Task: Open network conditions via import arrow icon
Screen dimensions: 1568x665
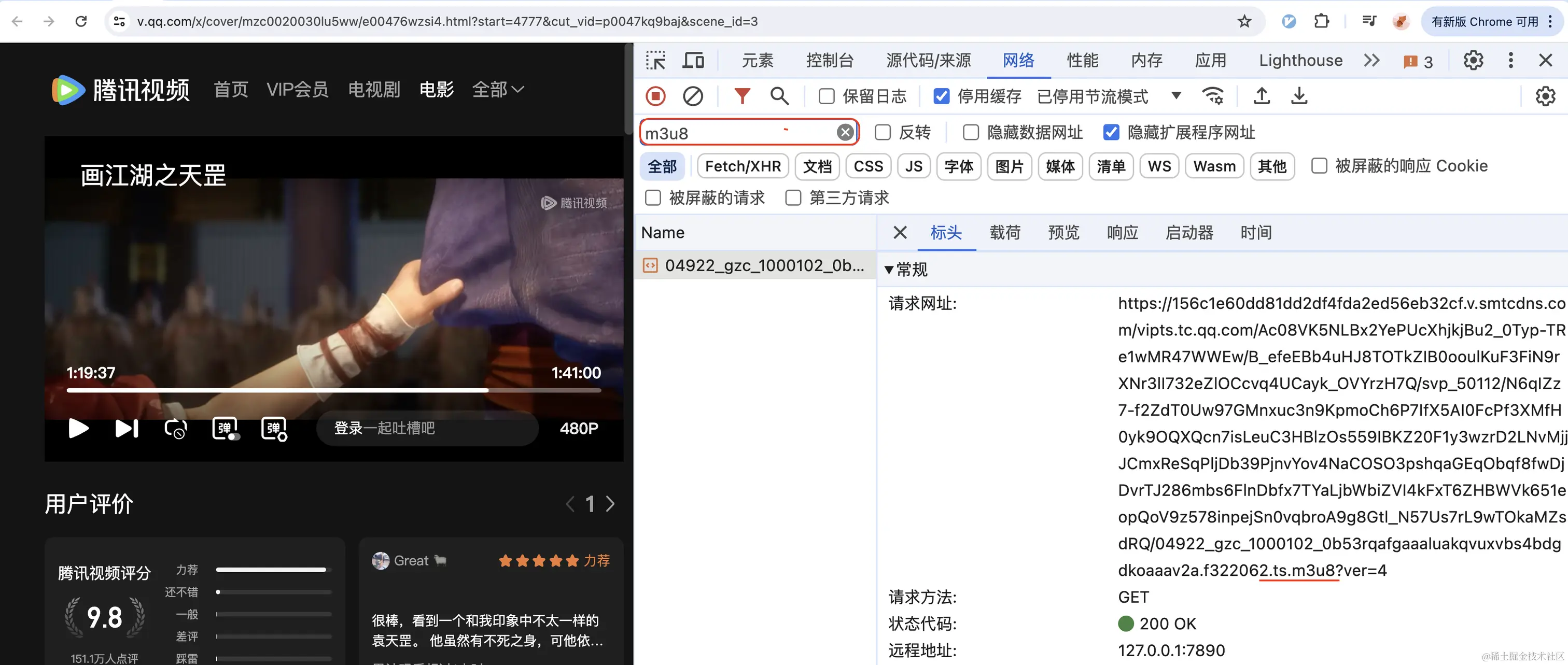Action: pyautogui.click(x=1261, y=96)
